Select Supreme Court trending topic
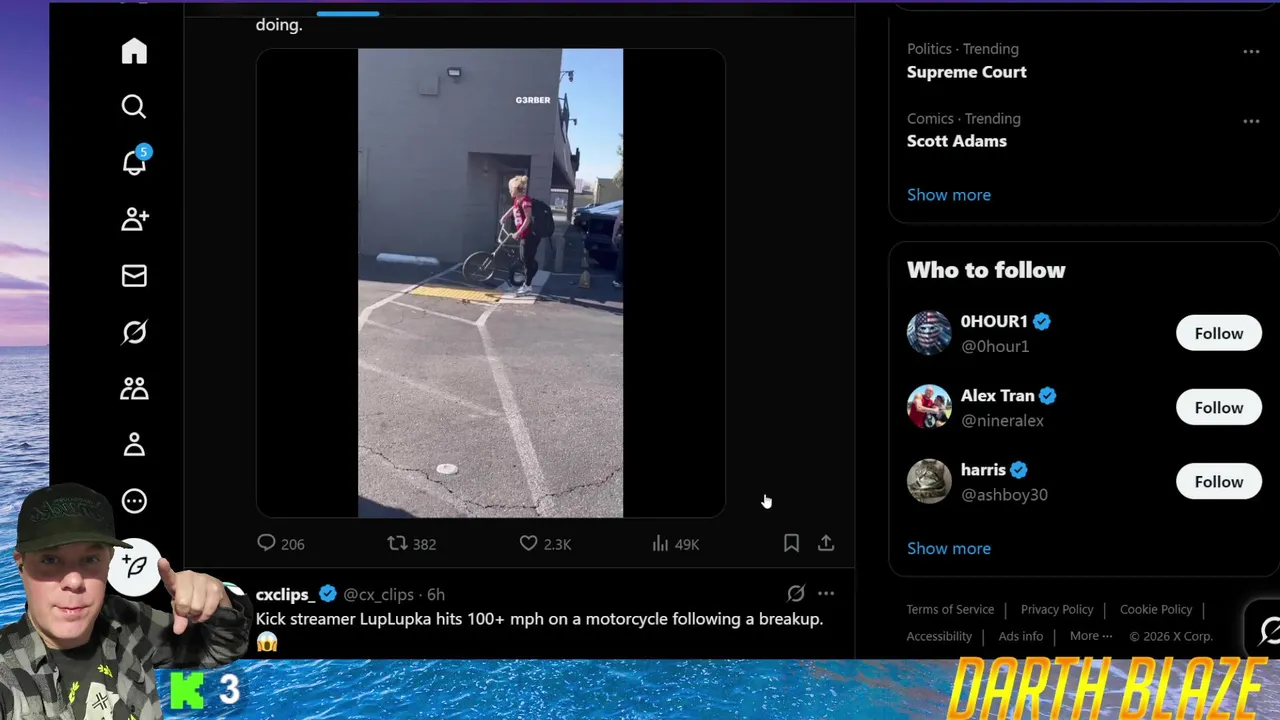Viewport: 1280px width, 720px height. [x=966, y=72]
